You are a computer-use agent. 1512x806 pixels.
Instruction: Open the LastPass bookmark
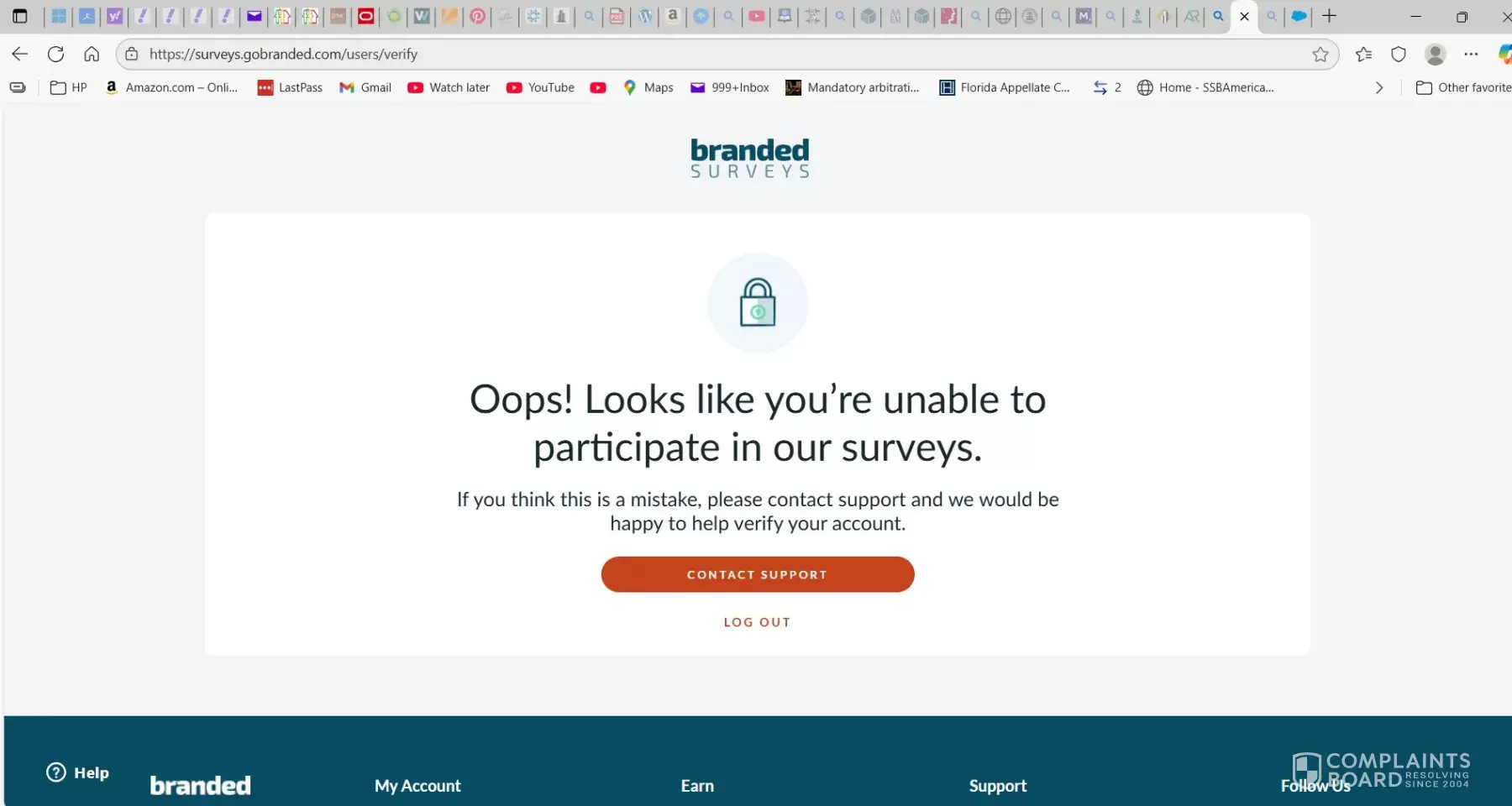tap(290, 87)
